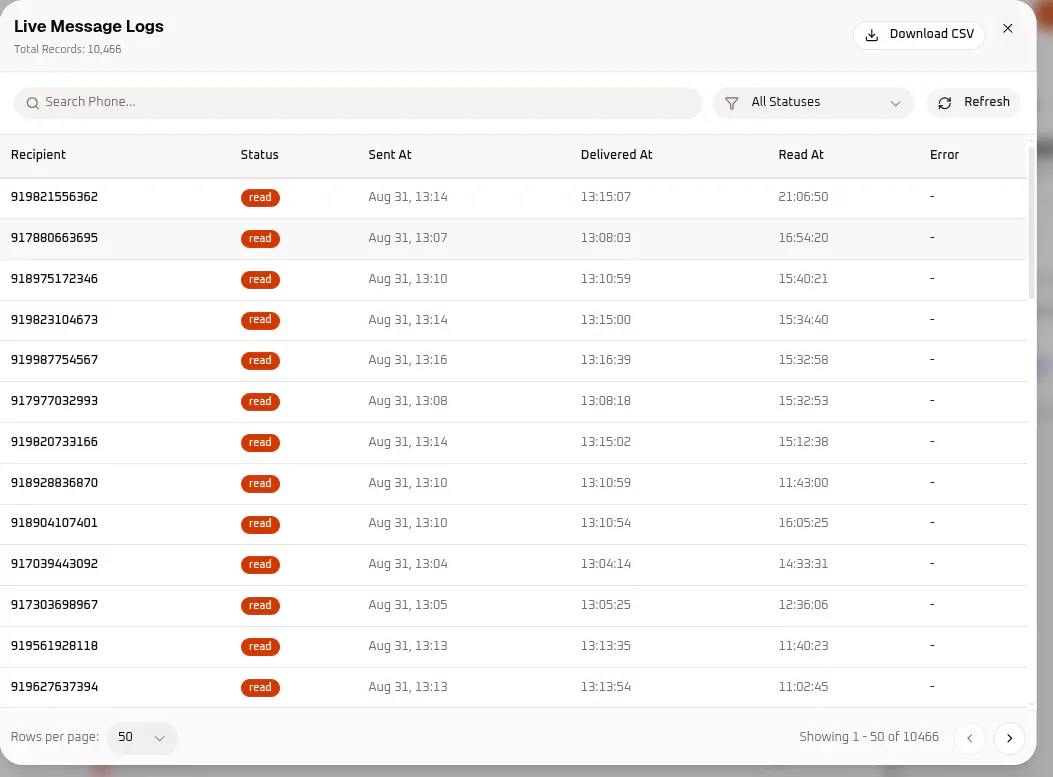
Task: Open the Rows per page dropdown
Action: point(142,737)
